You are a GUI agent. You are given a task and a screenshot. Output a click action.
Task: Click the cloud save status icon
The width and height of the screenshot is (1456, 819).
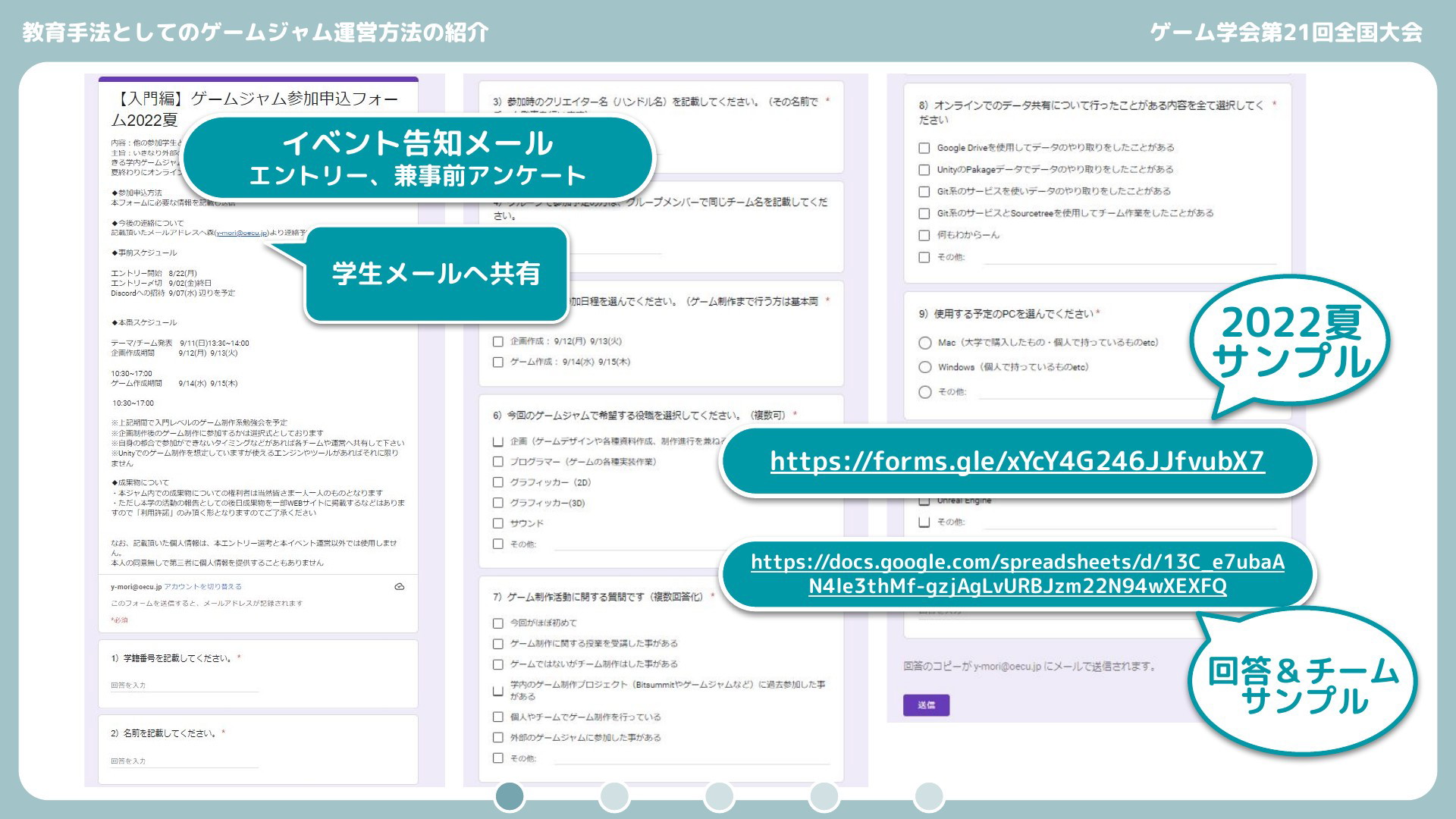pos(400,586)
